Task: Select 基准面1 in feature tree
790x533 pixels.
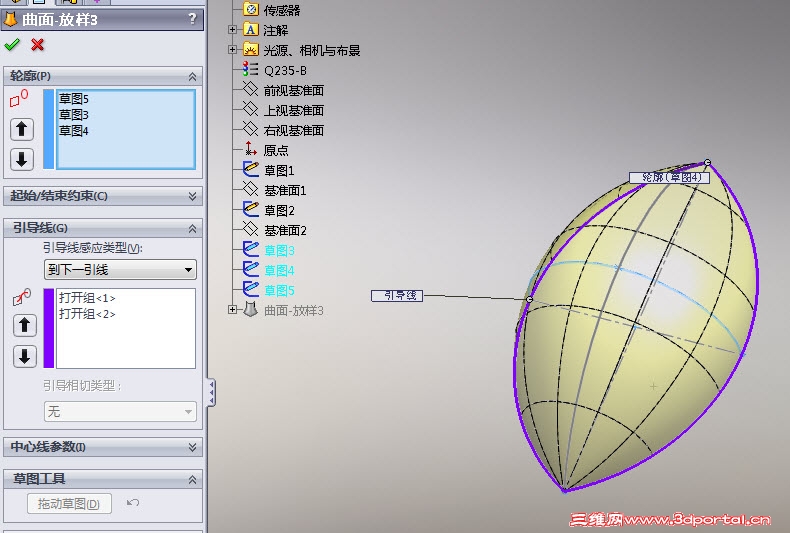Action: (285, 190)
